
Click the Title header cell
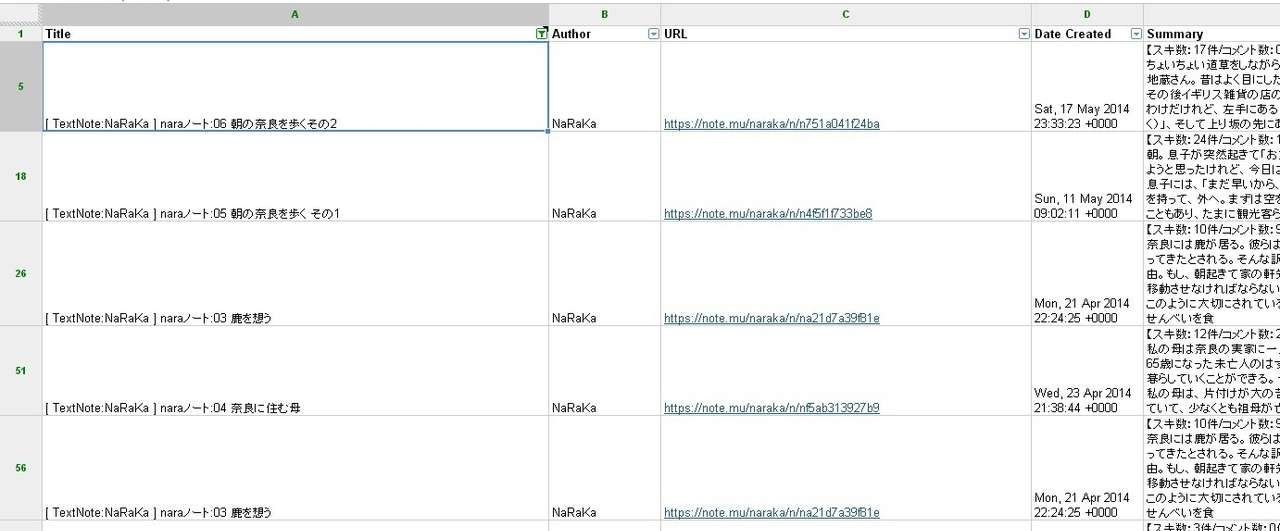(x=295, y=34)
